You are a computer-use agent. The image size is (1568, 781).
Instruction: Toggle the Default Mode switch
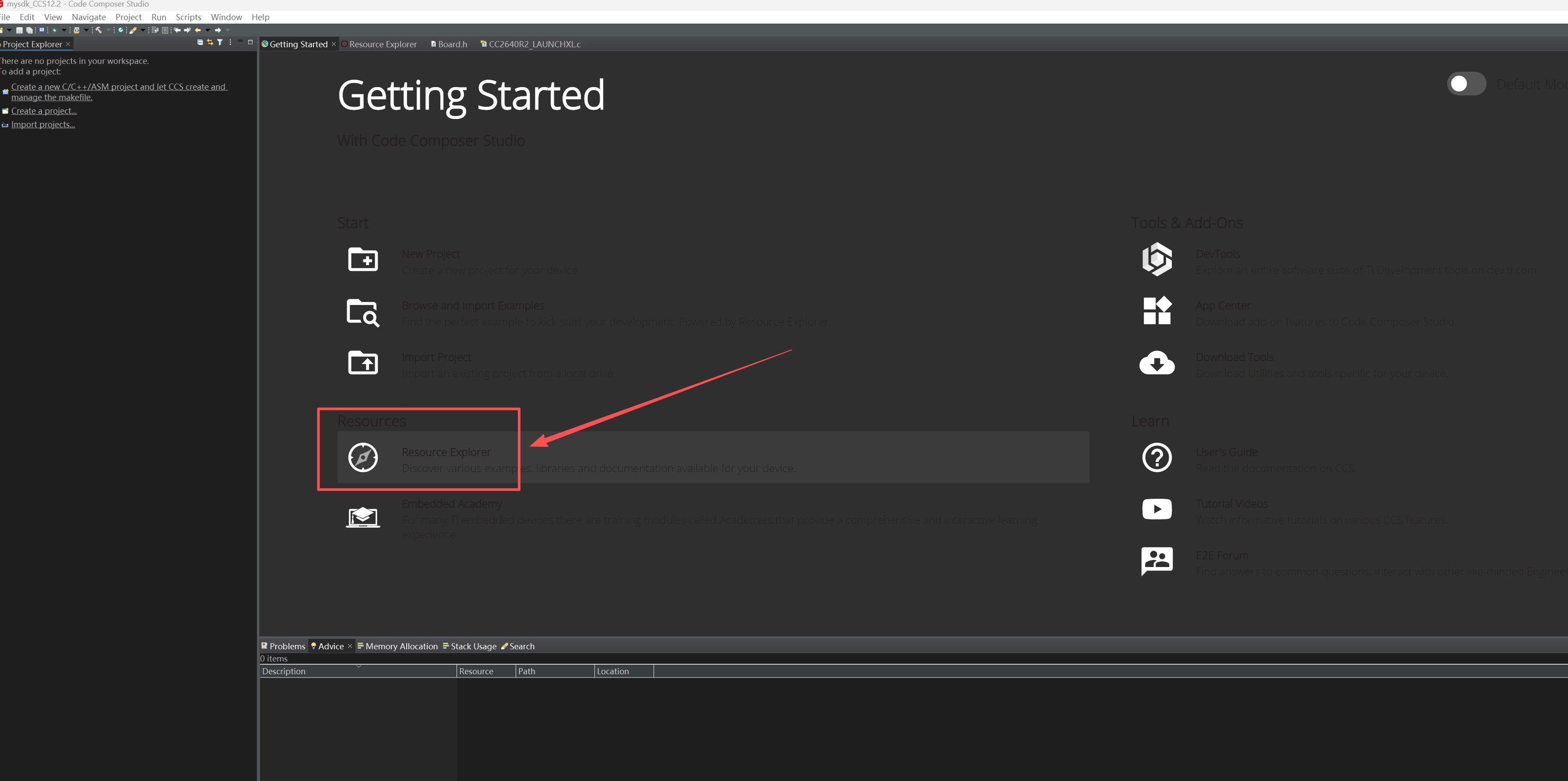(1466, 84)
